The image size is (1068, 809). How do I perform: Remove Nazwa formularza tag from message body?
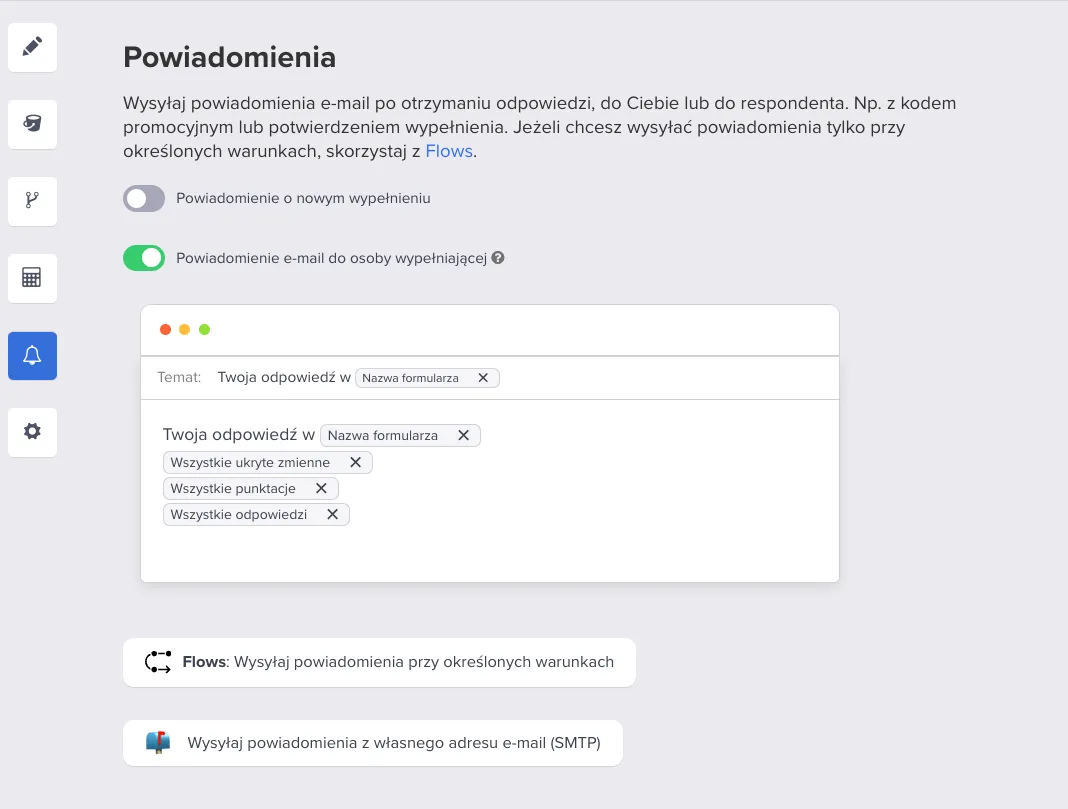click(463, 435)
